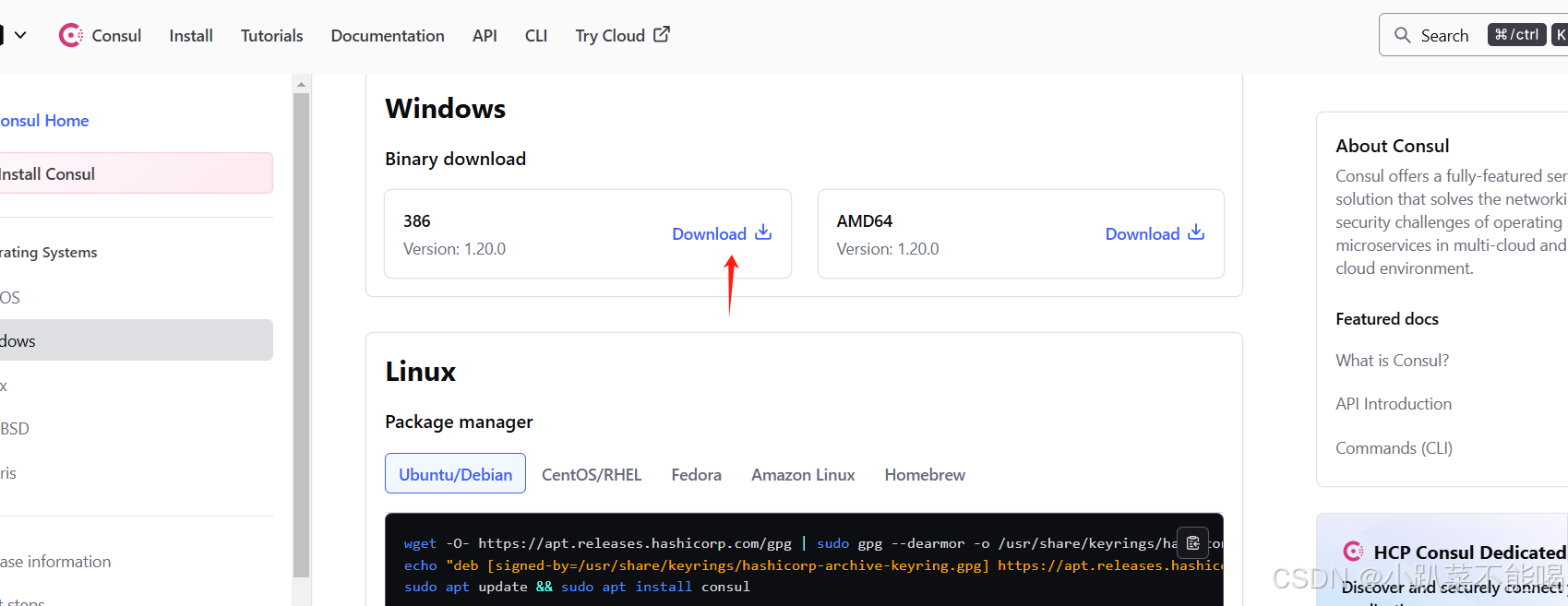Click the 'Version: 1.20.0' text in the AMD64 card
This screenshot has width=1568, height=606.
888,249
